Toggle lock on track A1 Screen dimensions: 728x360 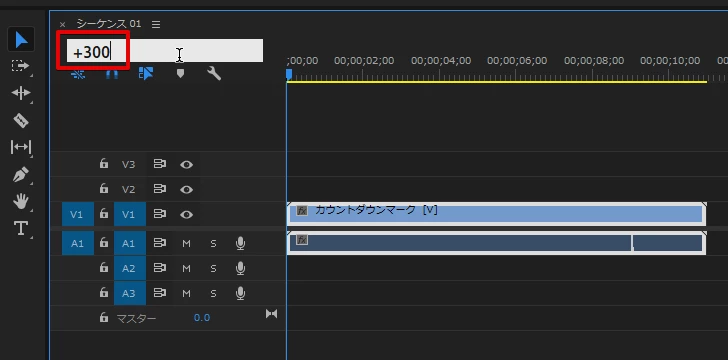pos(104,242)
